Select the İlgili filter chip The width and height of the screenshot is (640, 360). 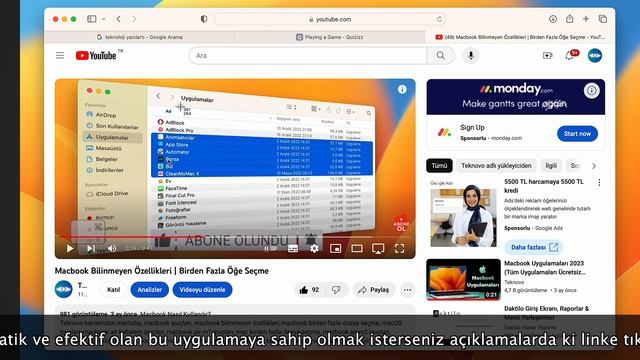click(551, 166)
